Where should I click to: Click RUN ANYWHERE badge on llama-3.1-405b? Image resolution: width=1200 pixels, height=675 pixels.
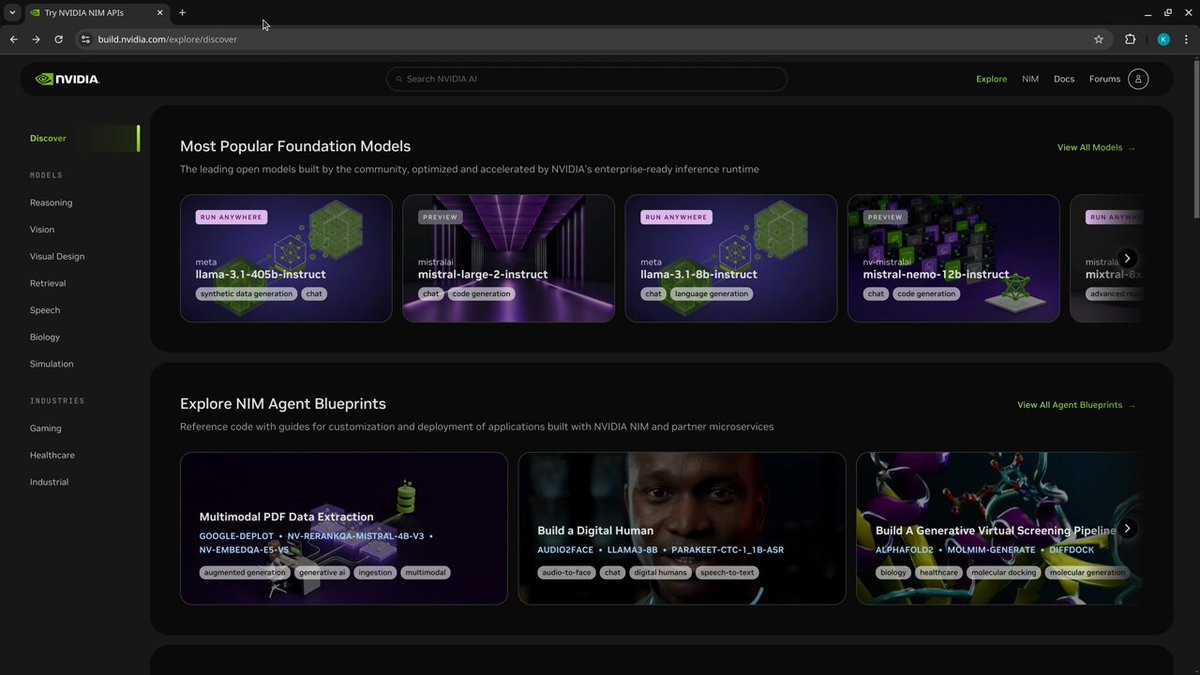click(230, 217)
